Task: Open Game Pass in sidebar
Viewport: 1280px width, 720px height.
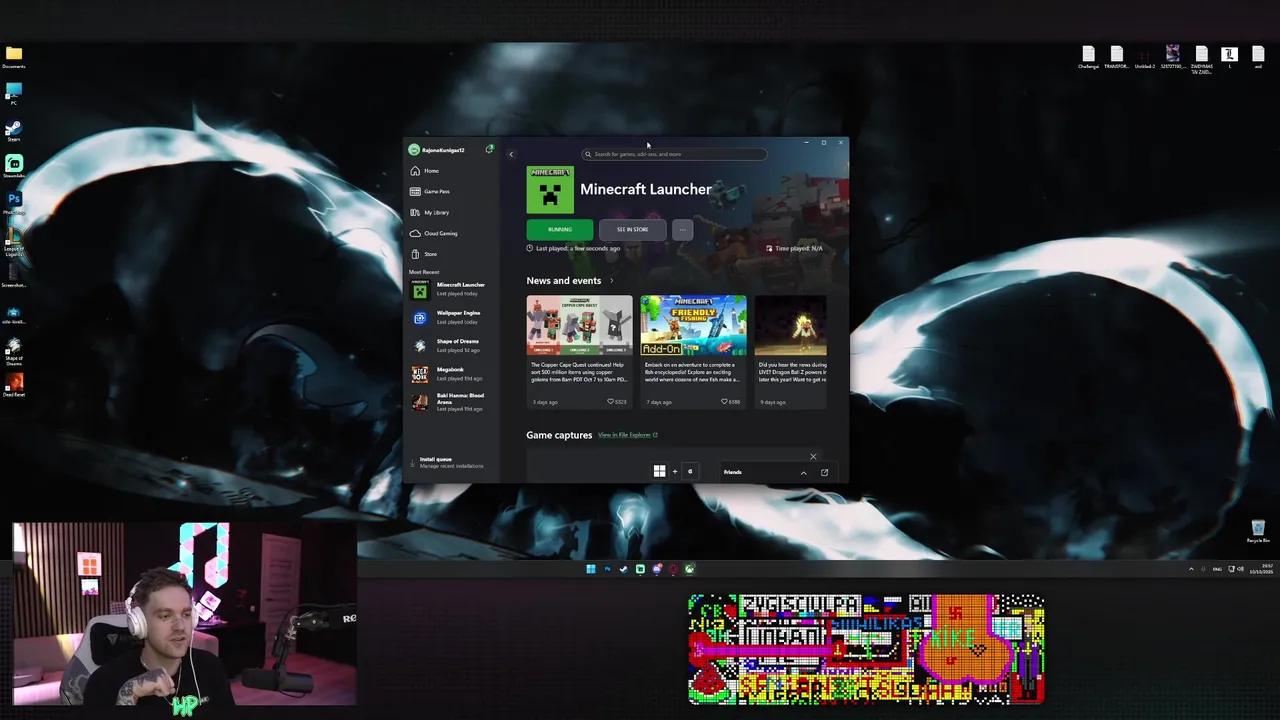Action: (x=450, y=191)
